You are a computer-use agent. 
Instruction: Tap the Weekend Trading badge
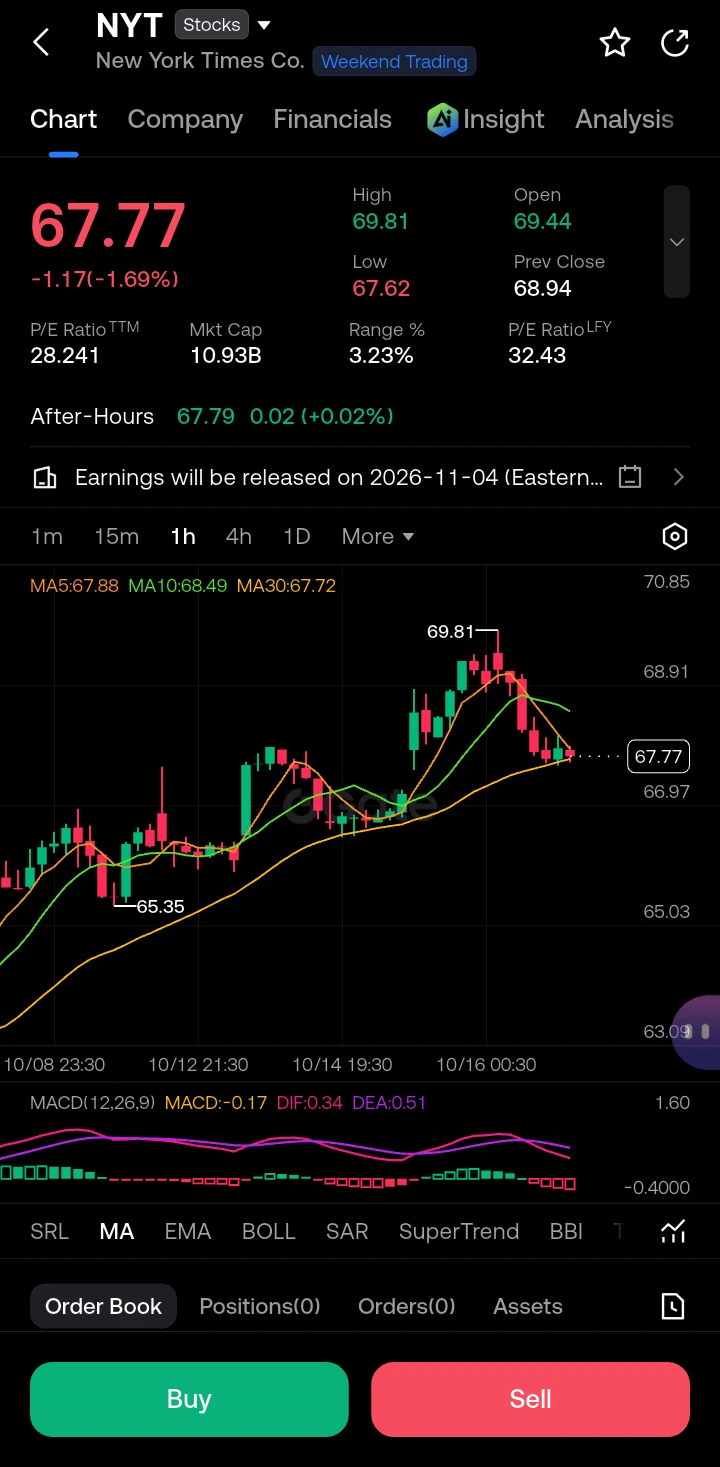pos(394,61)
